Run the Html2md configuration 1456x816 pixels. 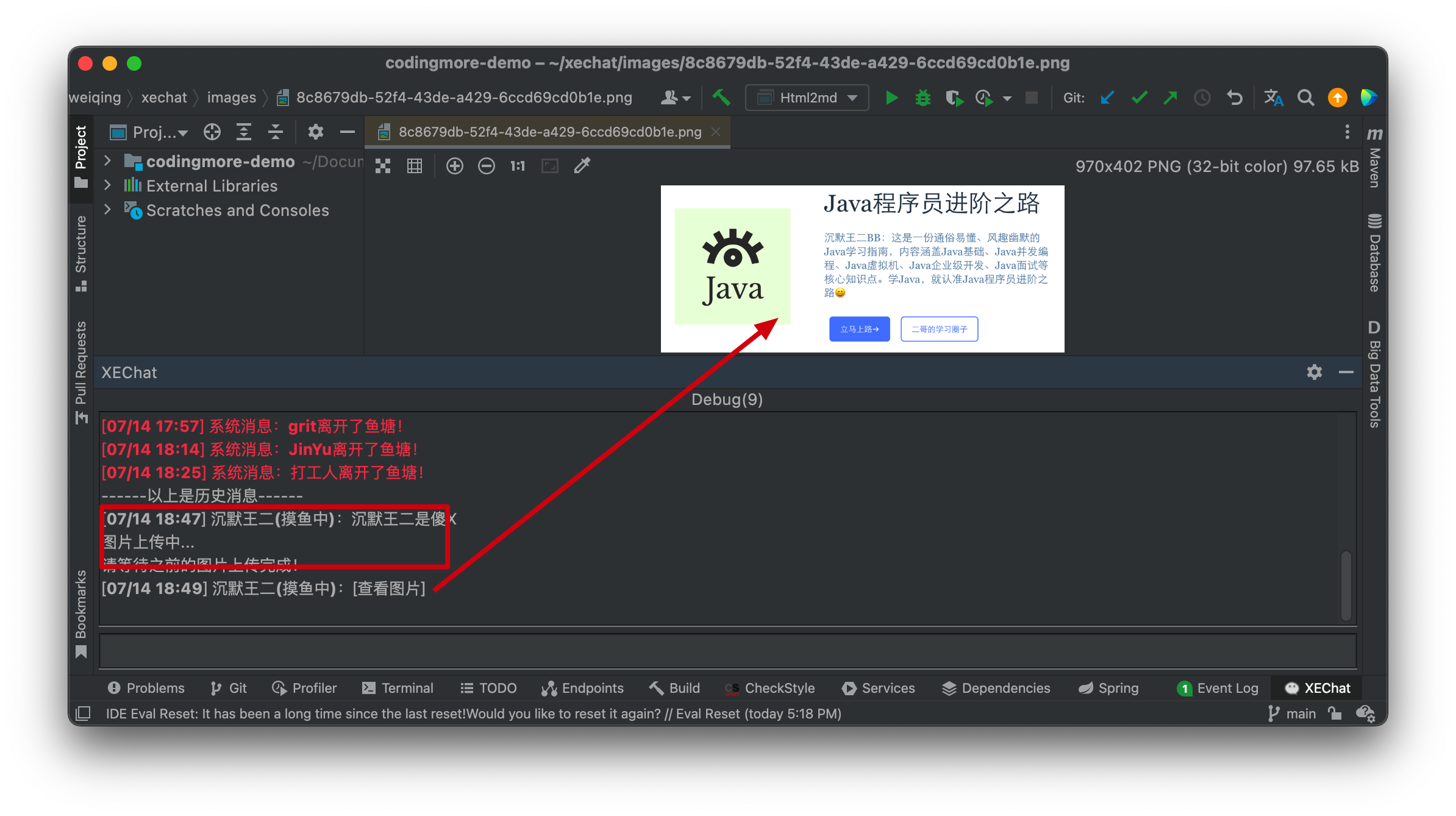(x=891, y=98)
